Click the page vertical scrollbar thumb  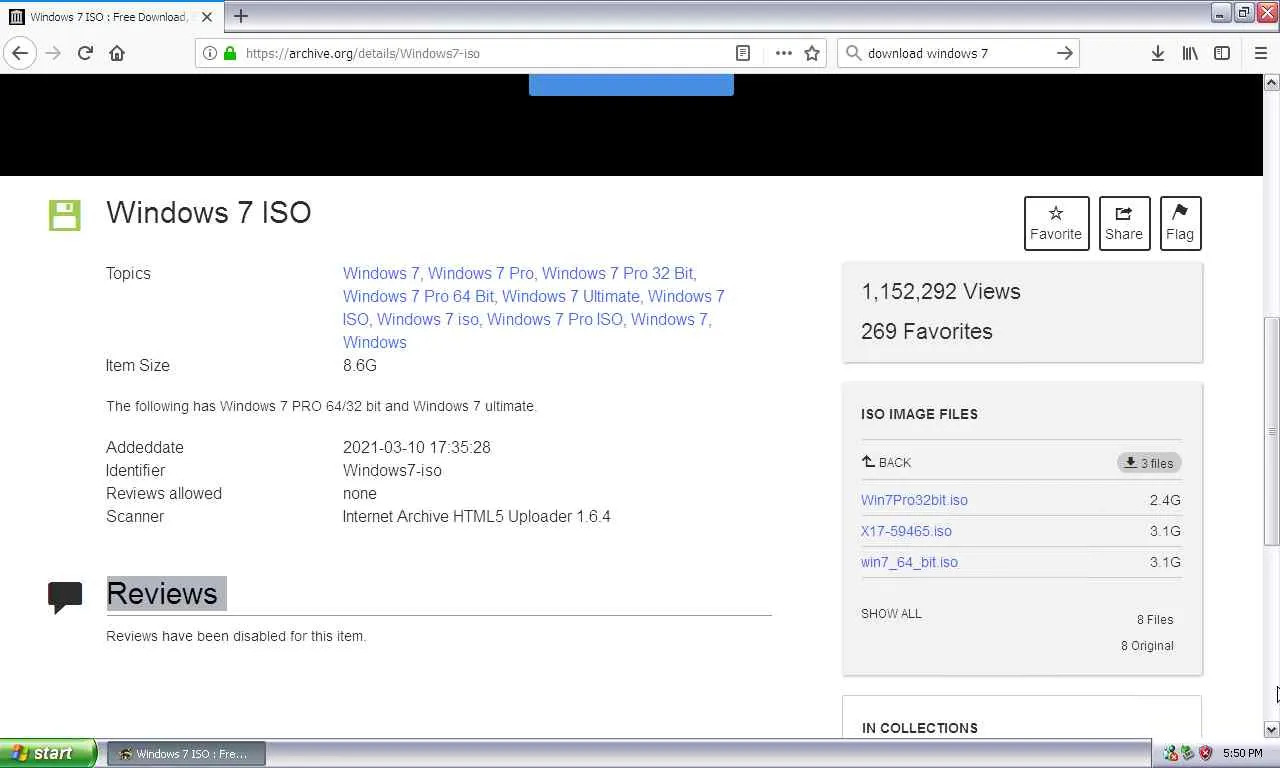tap(1271, 431)
